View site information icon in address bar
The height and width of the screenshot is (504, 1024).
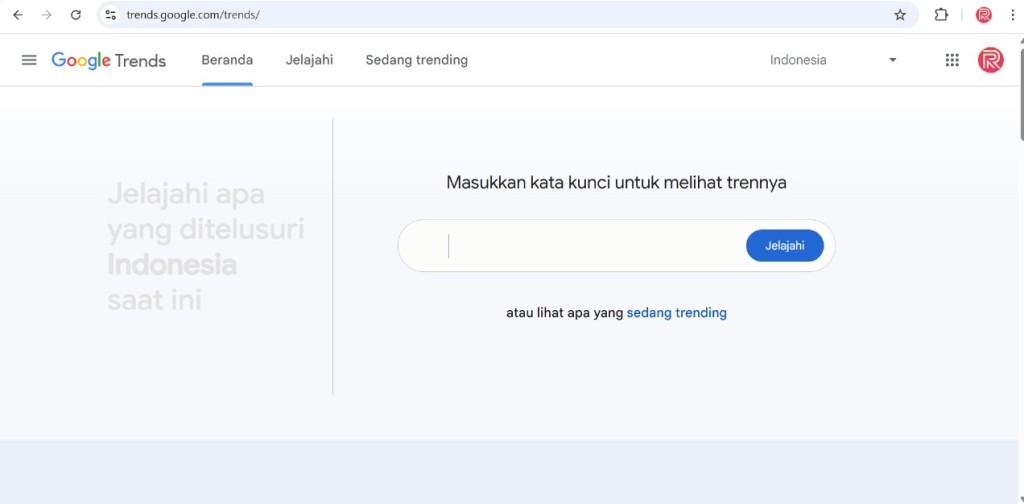111,15
